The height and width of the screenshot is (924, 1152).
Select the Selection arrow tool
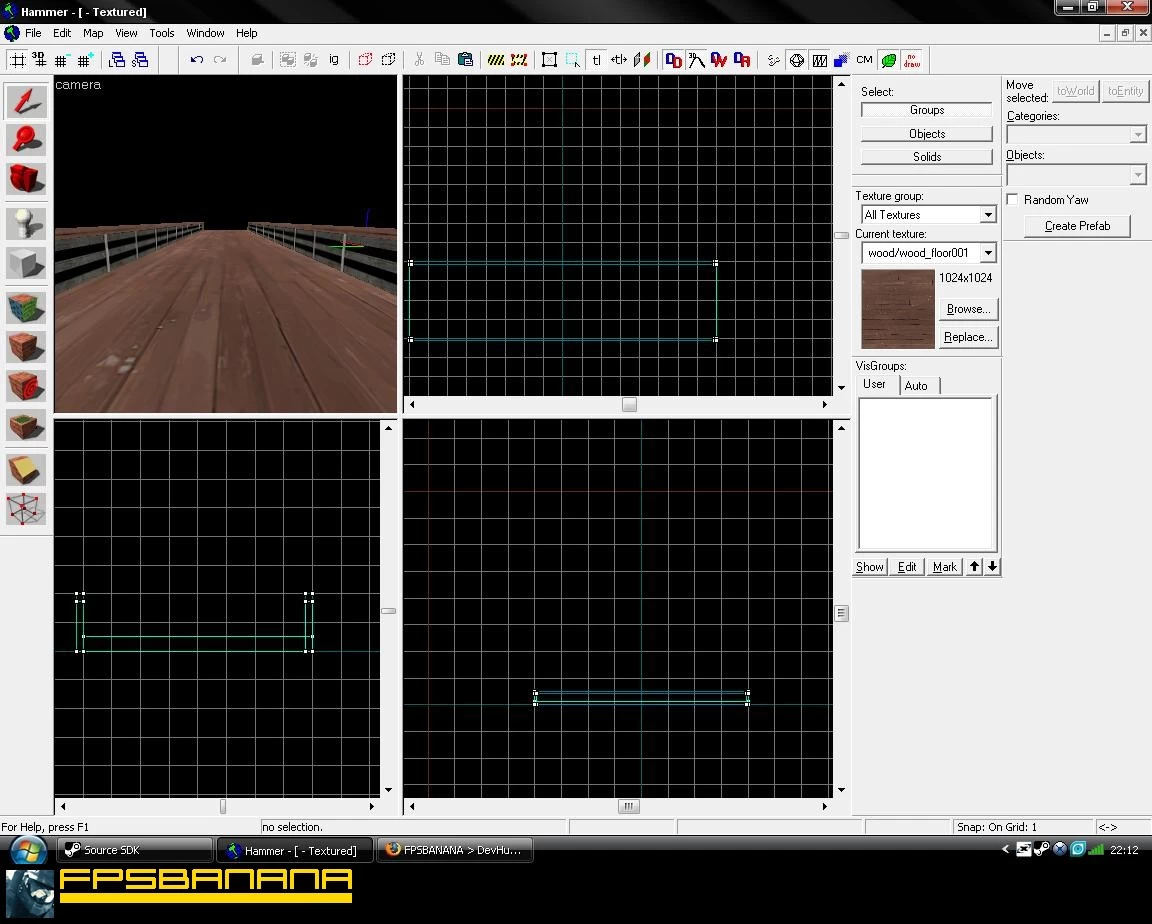click(x=26, y=101)
